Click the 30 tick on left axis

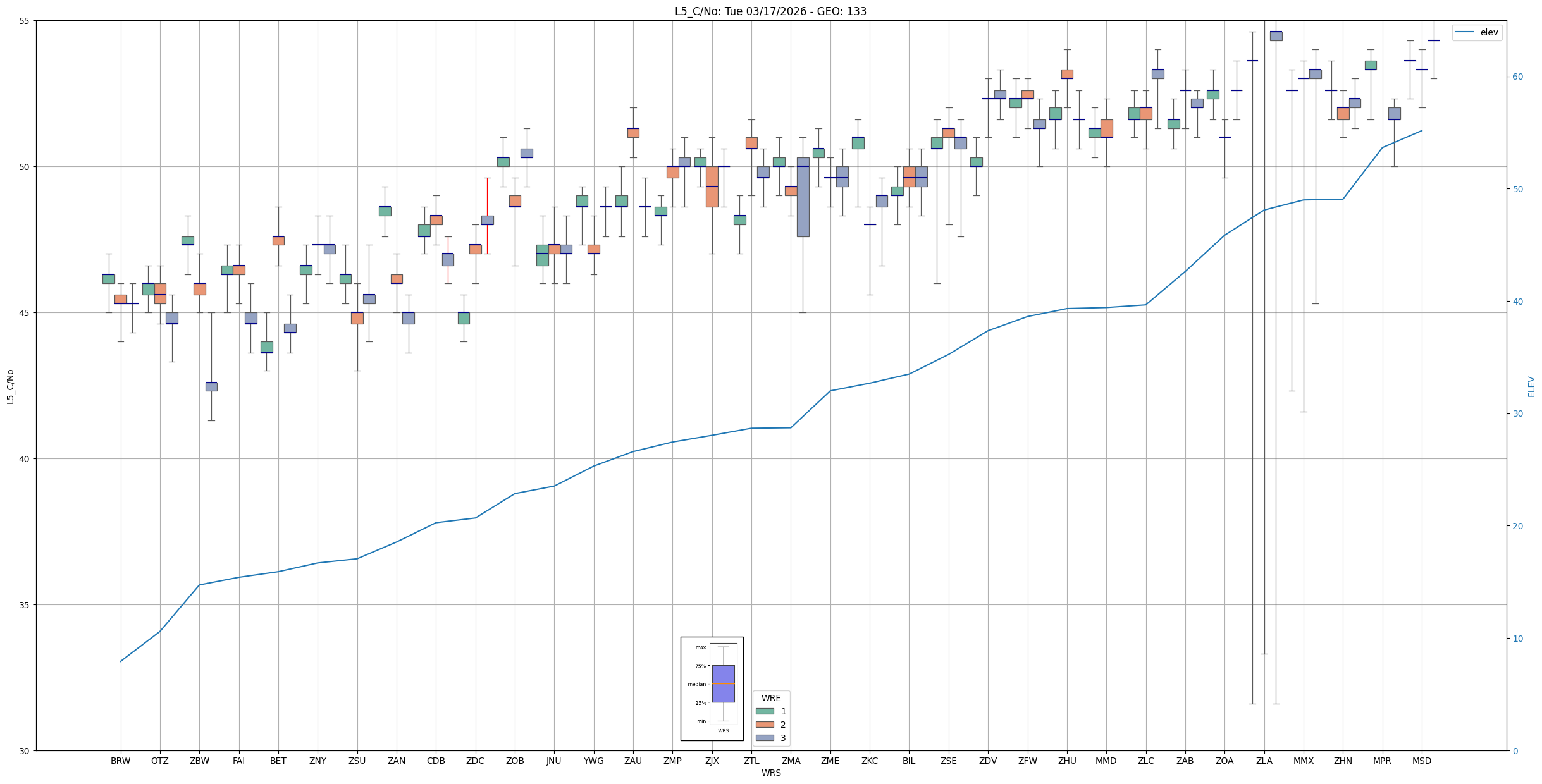tap(25, 750)
